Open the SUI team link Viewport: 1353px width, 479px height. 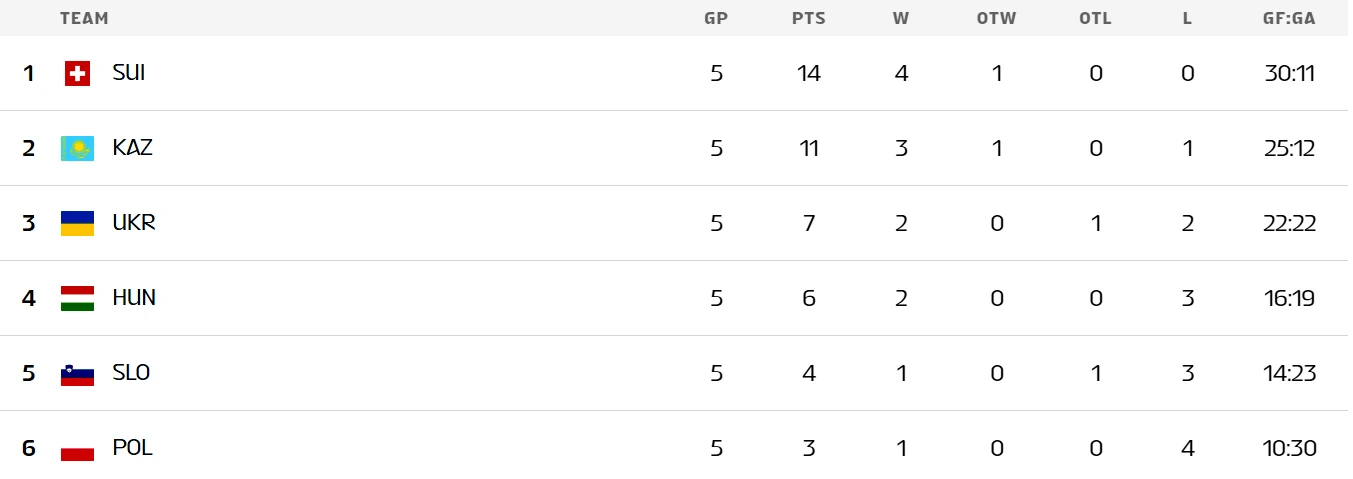pos(129,72)
